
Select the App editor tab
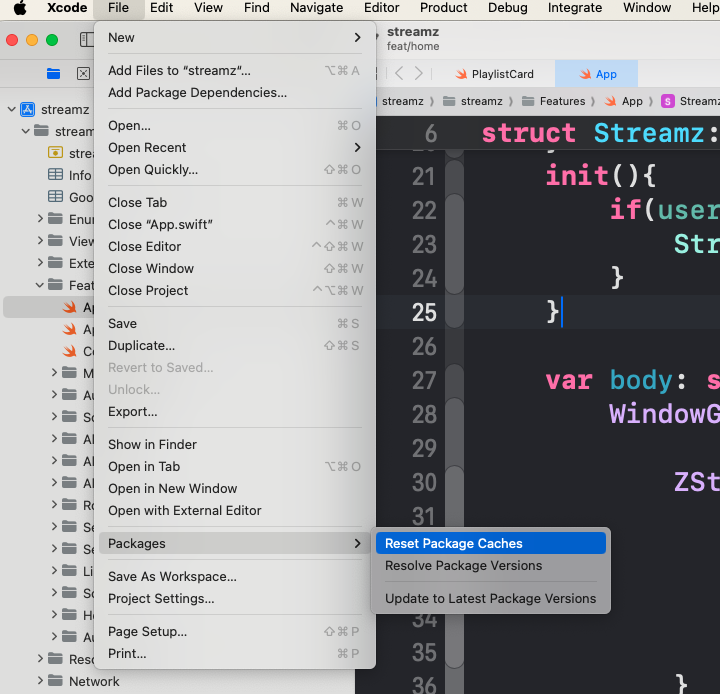(596, 74)
